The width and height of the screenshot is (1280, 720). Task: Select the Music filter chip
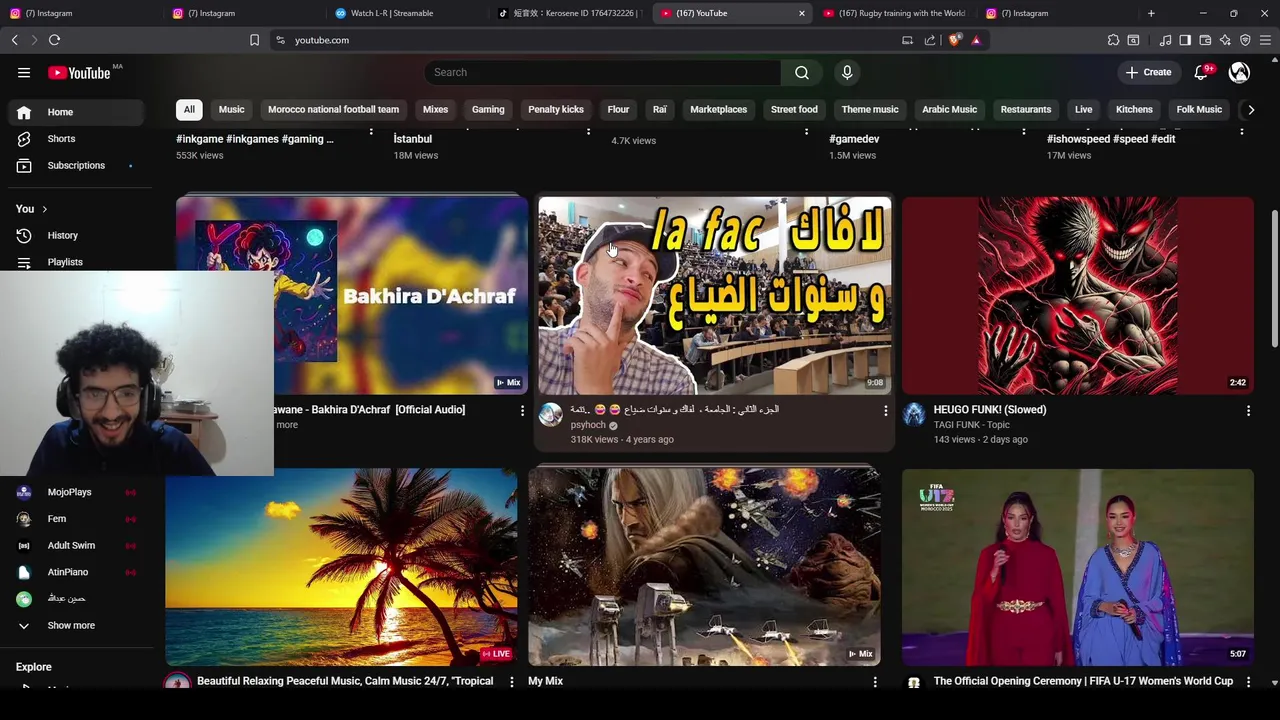point(231,109)
